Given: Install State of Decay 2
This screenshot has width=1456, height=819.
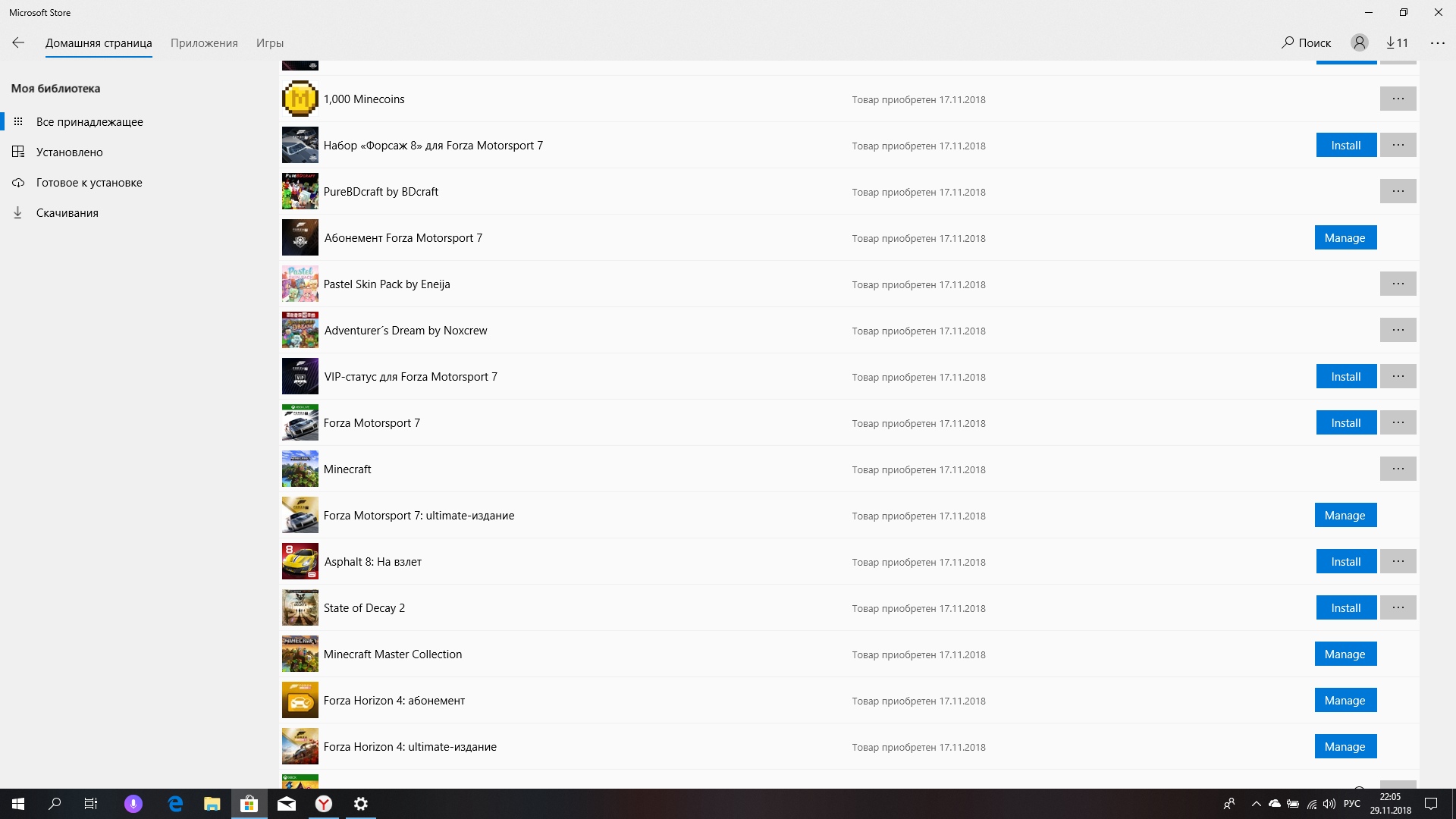Looking at the screenshot, I should 1346,608.
